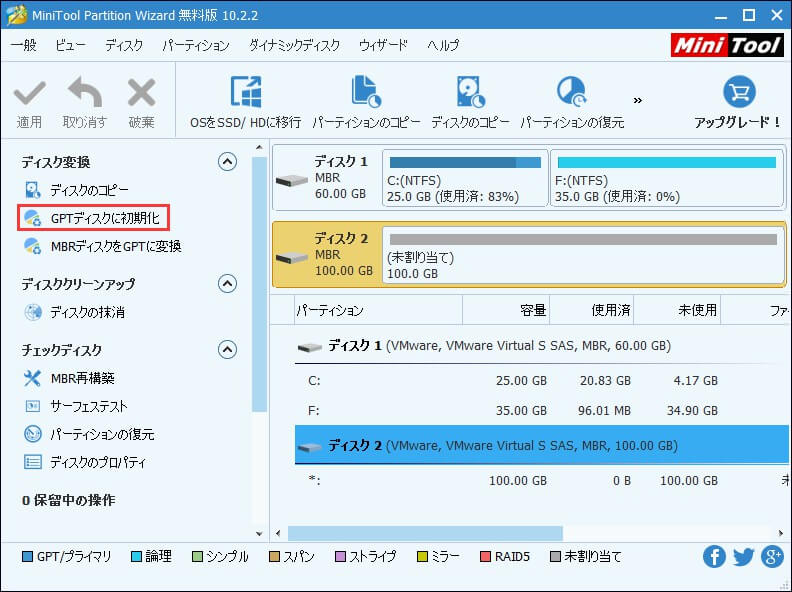The width and height of the screenshot is (792, 592).
Task: Open the ビュー menu
Action: (x=70, y=45)
